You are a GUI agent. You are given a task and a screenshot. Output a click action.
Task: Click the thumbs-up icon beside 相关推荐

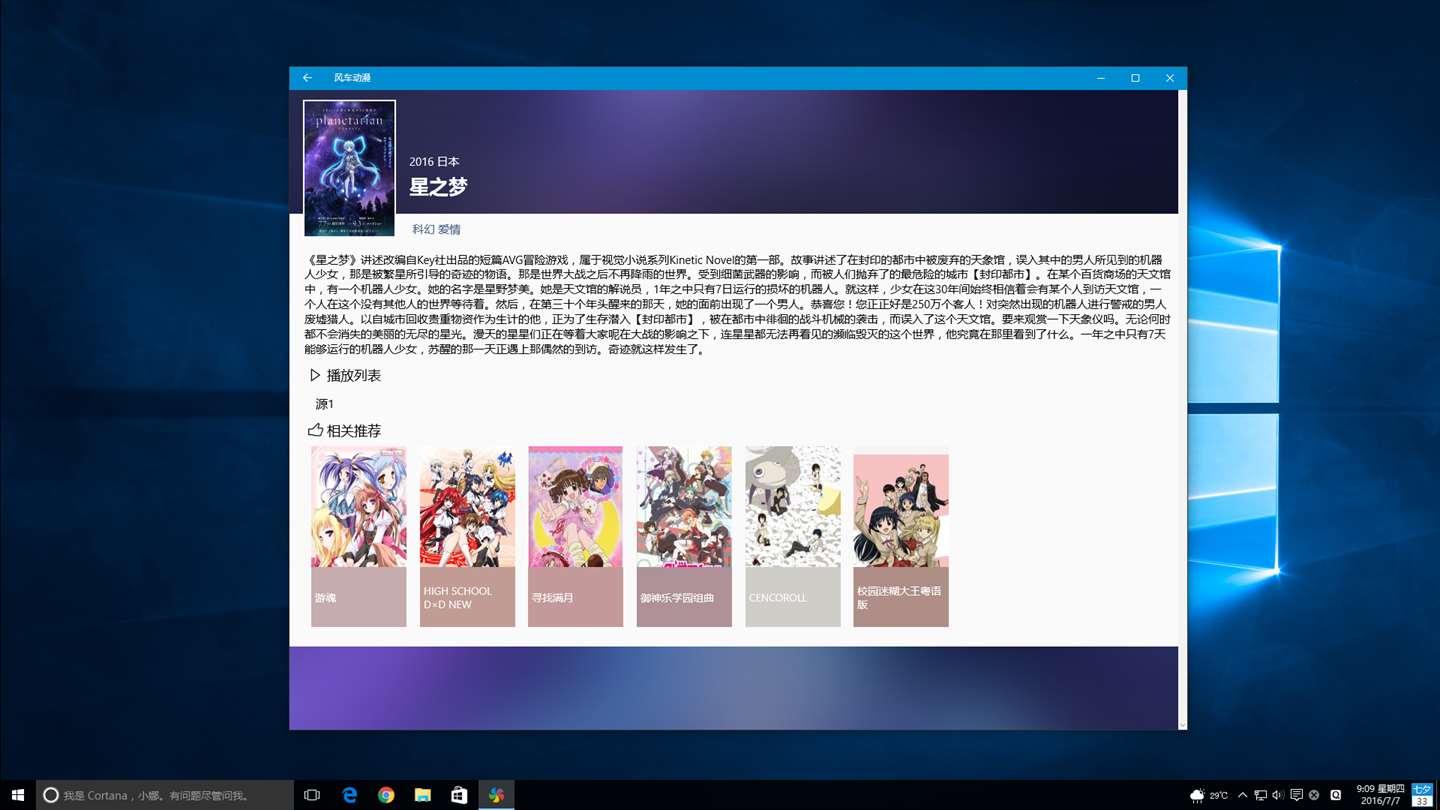pyautogui.click(x=315, y=430)
